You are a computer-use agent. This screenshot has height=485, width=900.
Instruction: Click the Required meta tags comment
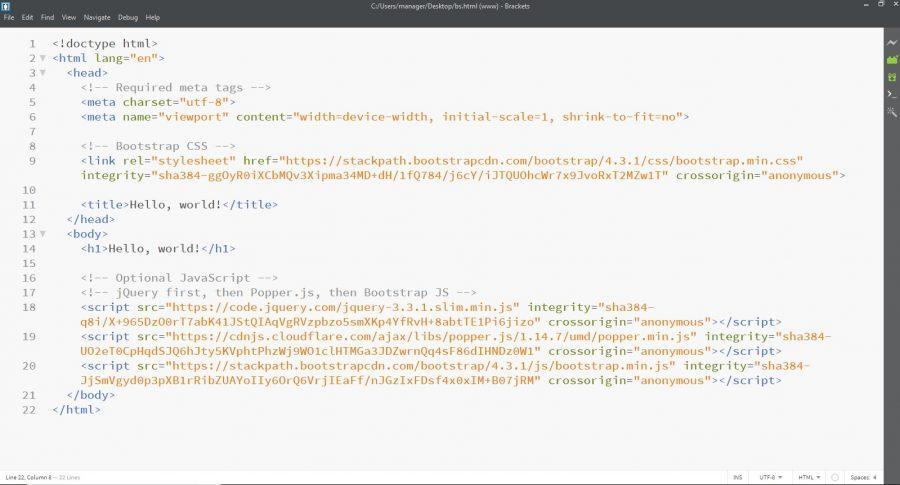(x=176, y=88)
